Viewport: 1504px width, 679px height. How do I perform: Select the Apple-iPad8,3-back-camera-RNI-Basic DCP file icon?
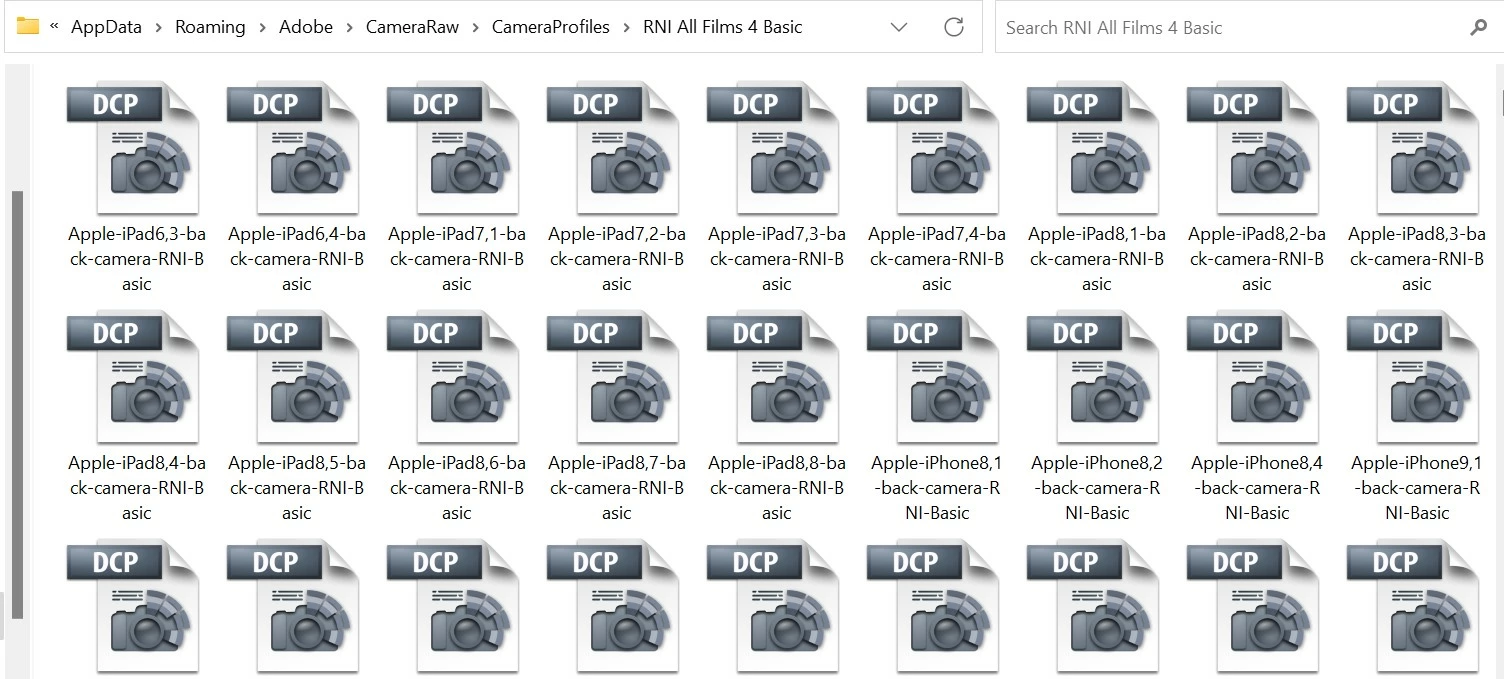coord(1413,148)
